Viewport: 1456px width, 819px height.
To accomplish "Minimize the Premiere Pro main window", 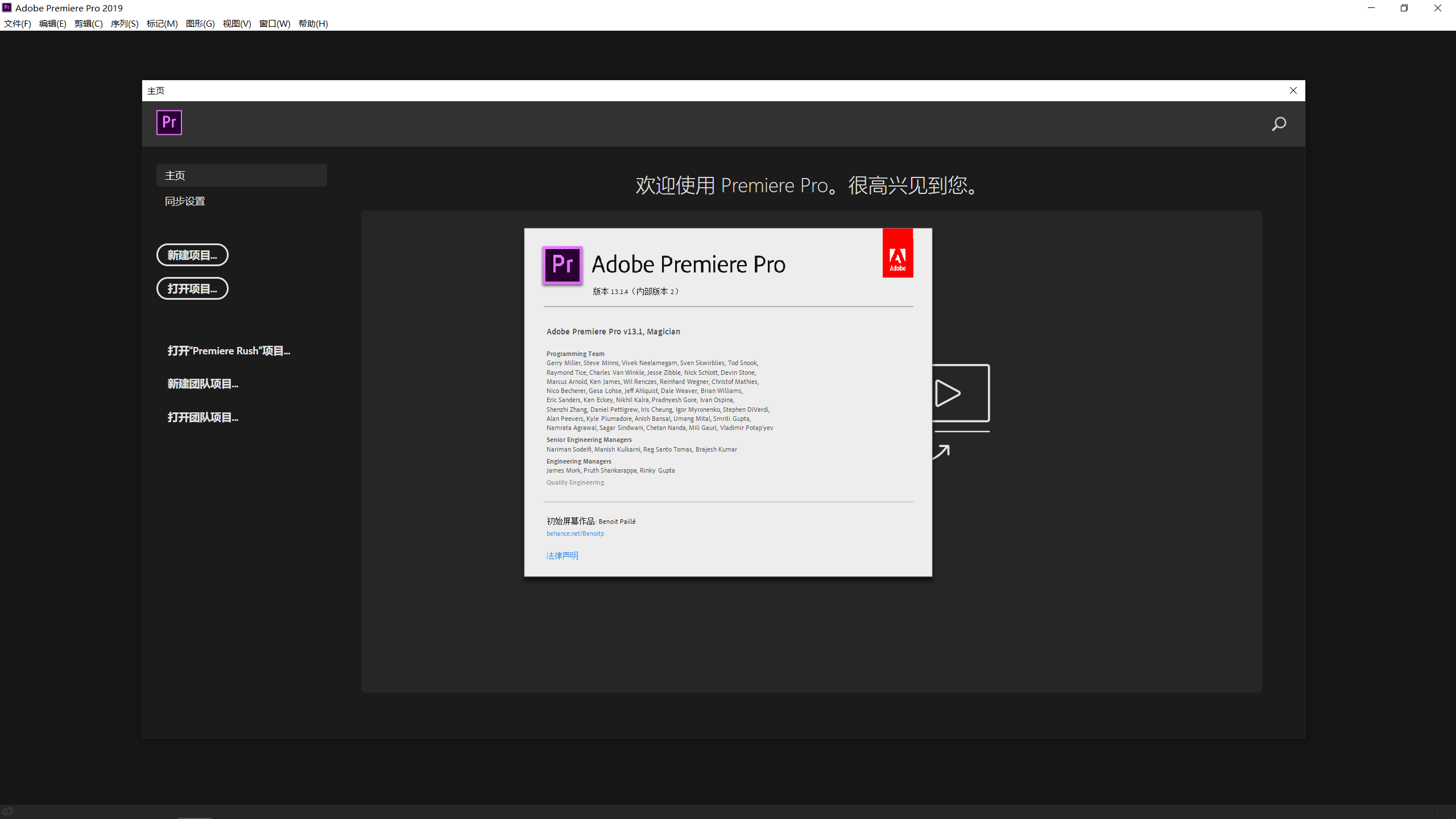I will 1371,8.
